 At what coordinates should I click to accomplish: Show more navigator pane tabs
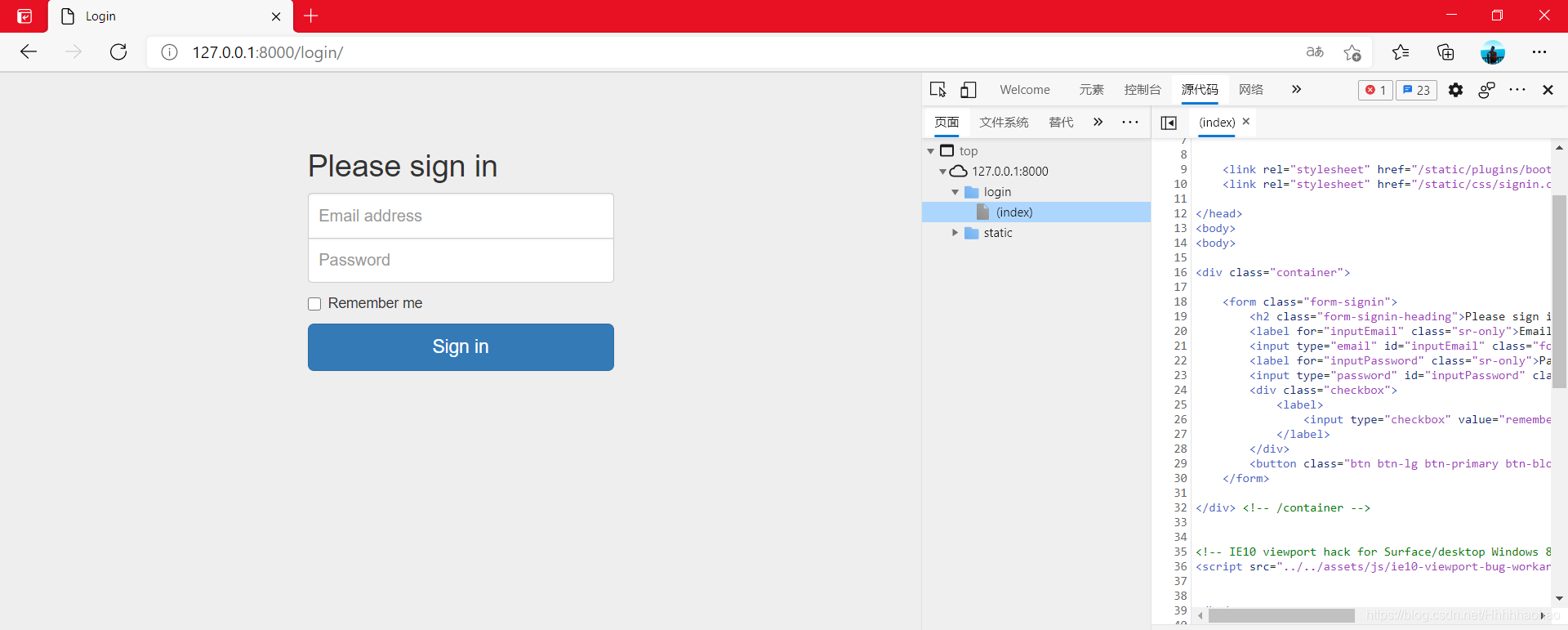[x=1098, y=122]
